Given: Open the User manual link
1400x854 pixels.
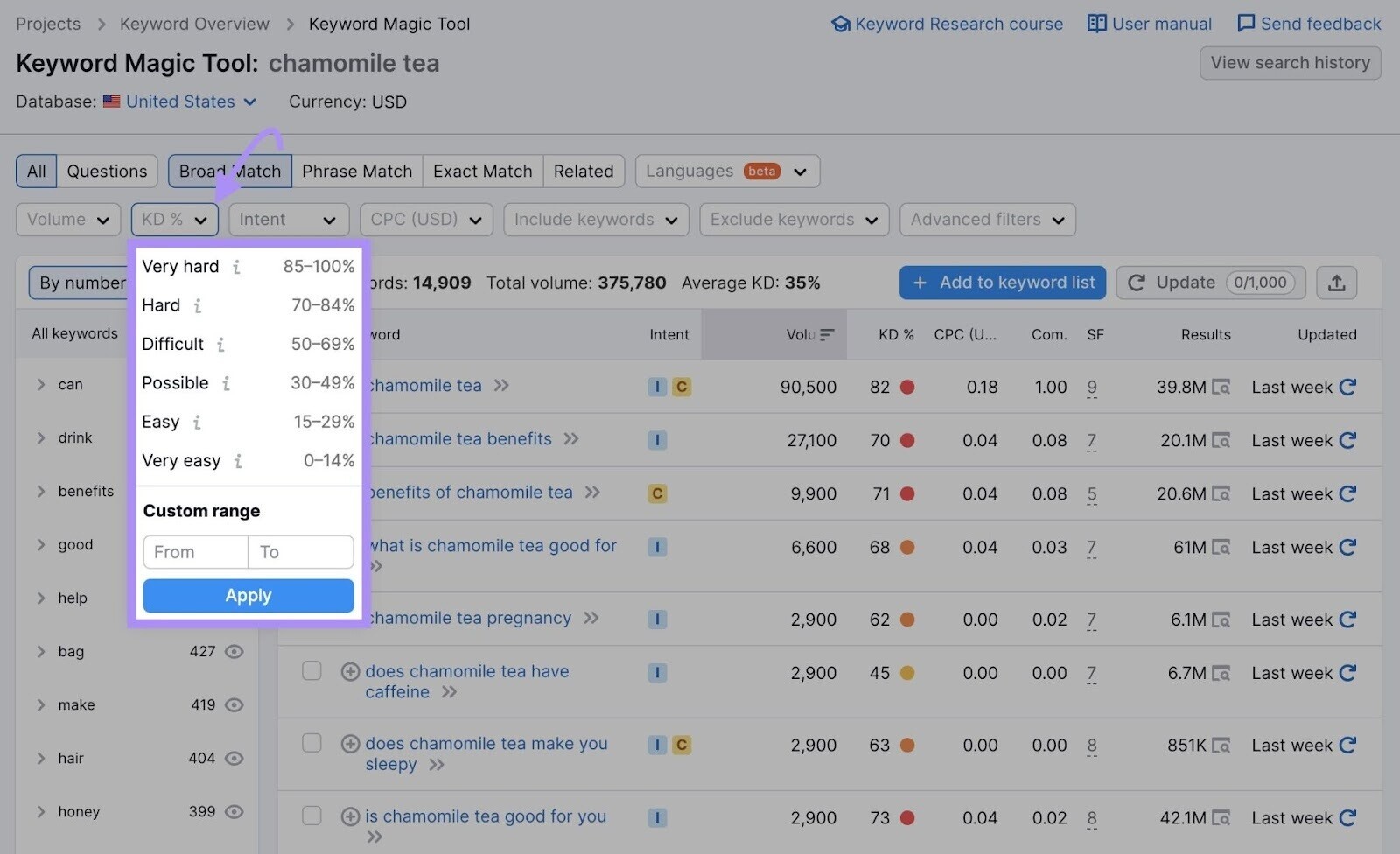Looking at the screenshot, I should pyautogui.click(x=1150, y=24).
